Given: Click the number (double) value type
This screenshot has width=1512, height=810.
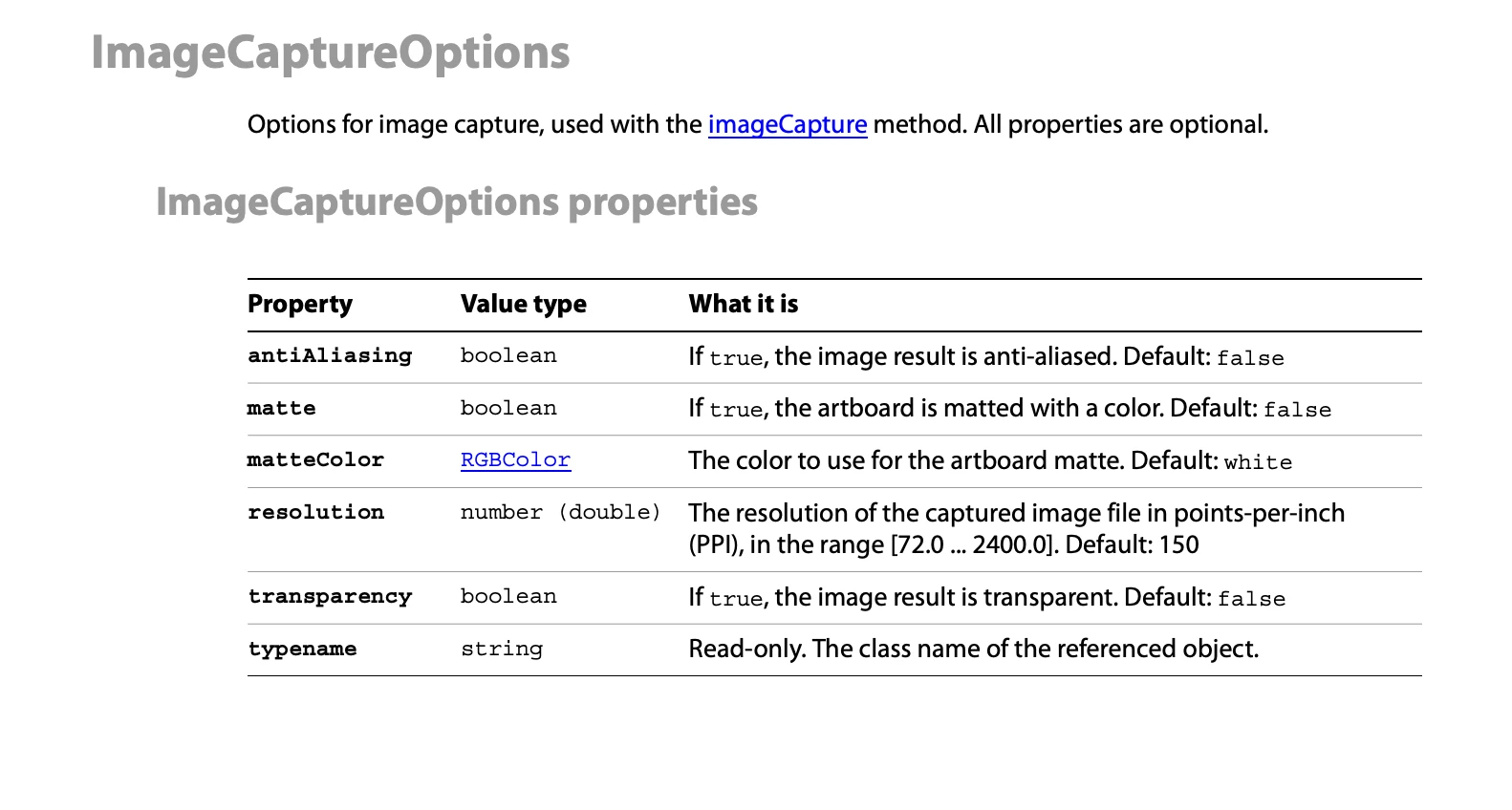Looking at the screenshot, I should pyautogui.click(x=560, y=513).
